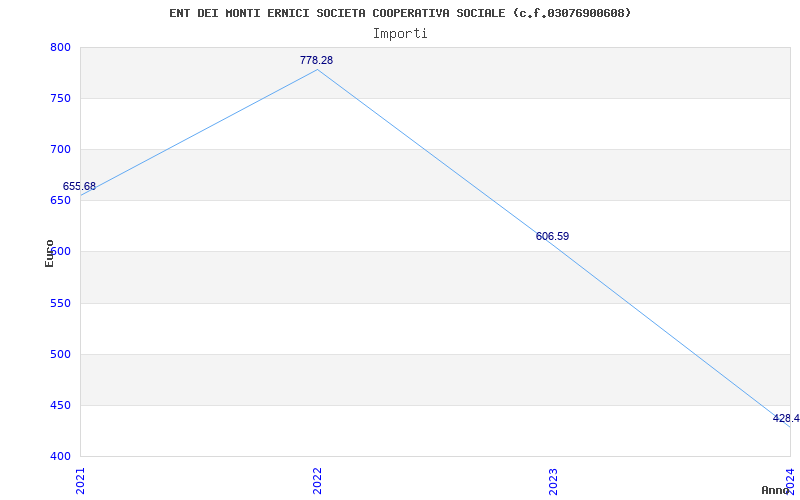The height and width of the screenshot is (500, 800).
Task: Click the 'Anno' x-axis title
Action: [x=775, y=490]
